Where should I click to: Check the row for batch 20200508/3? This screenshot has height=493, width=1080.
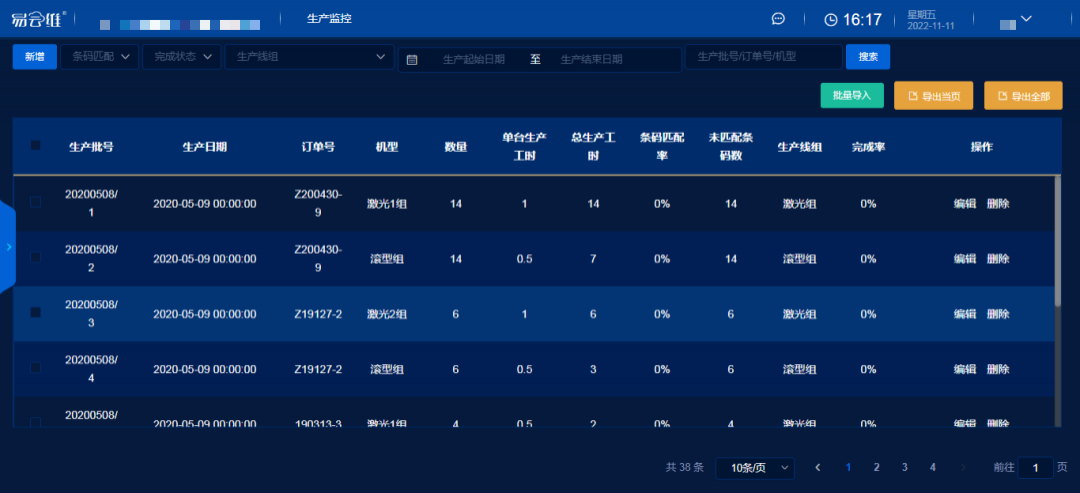pos(36,313)
